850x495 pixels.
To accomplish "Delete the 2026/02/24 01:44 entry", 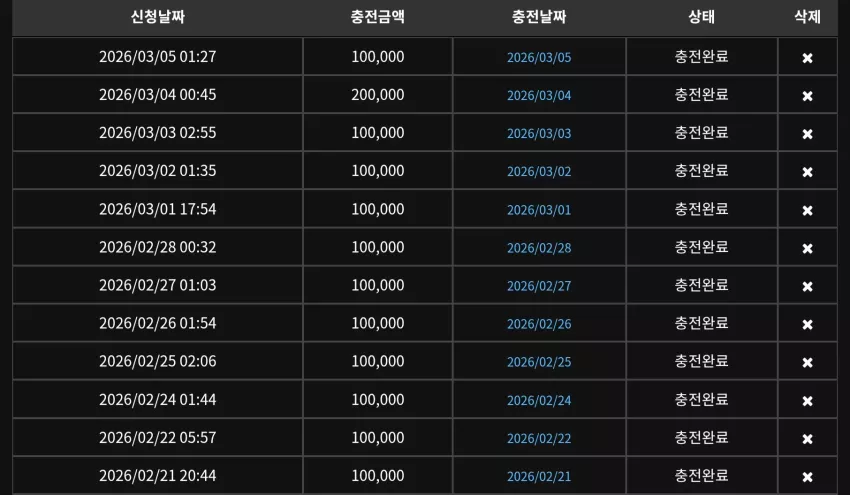I will 807,400.
